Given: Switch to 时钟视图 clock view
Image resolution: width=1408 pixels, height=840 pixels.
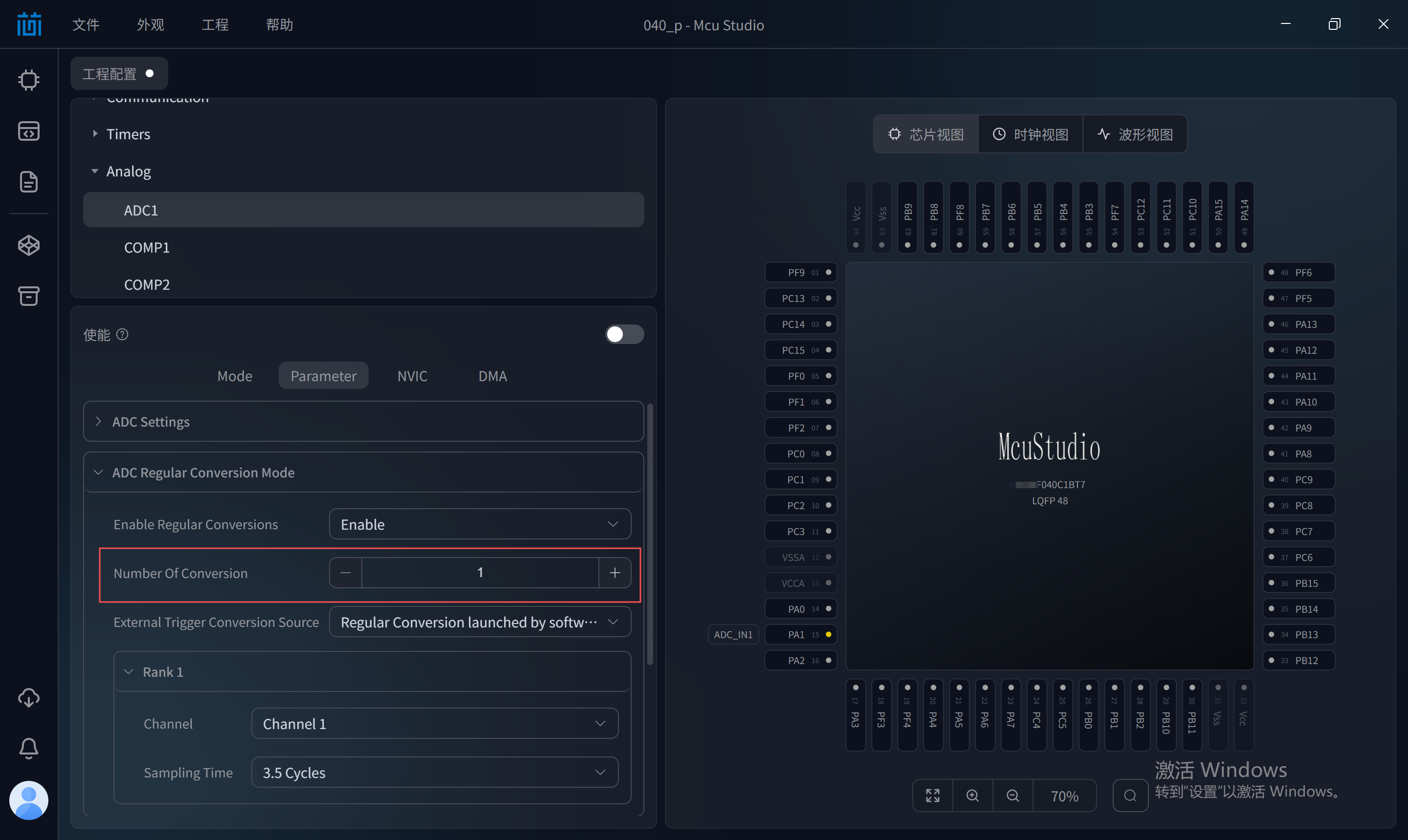Looking at the screenshot, I should [1030, 134].
